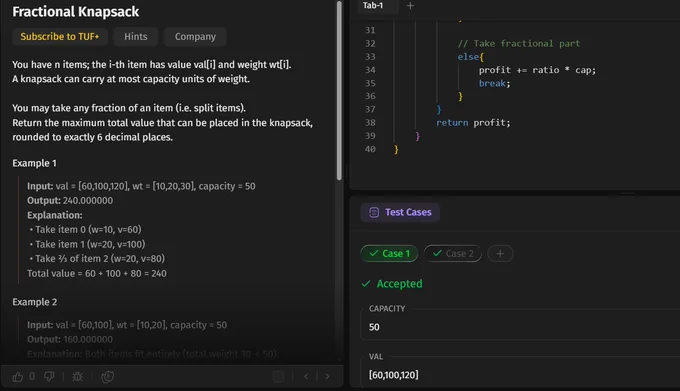680x391 pixels.
Task: Click the Example 2 heading
Action: tap(35, 302)
